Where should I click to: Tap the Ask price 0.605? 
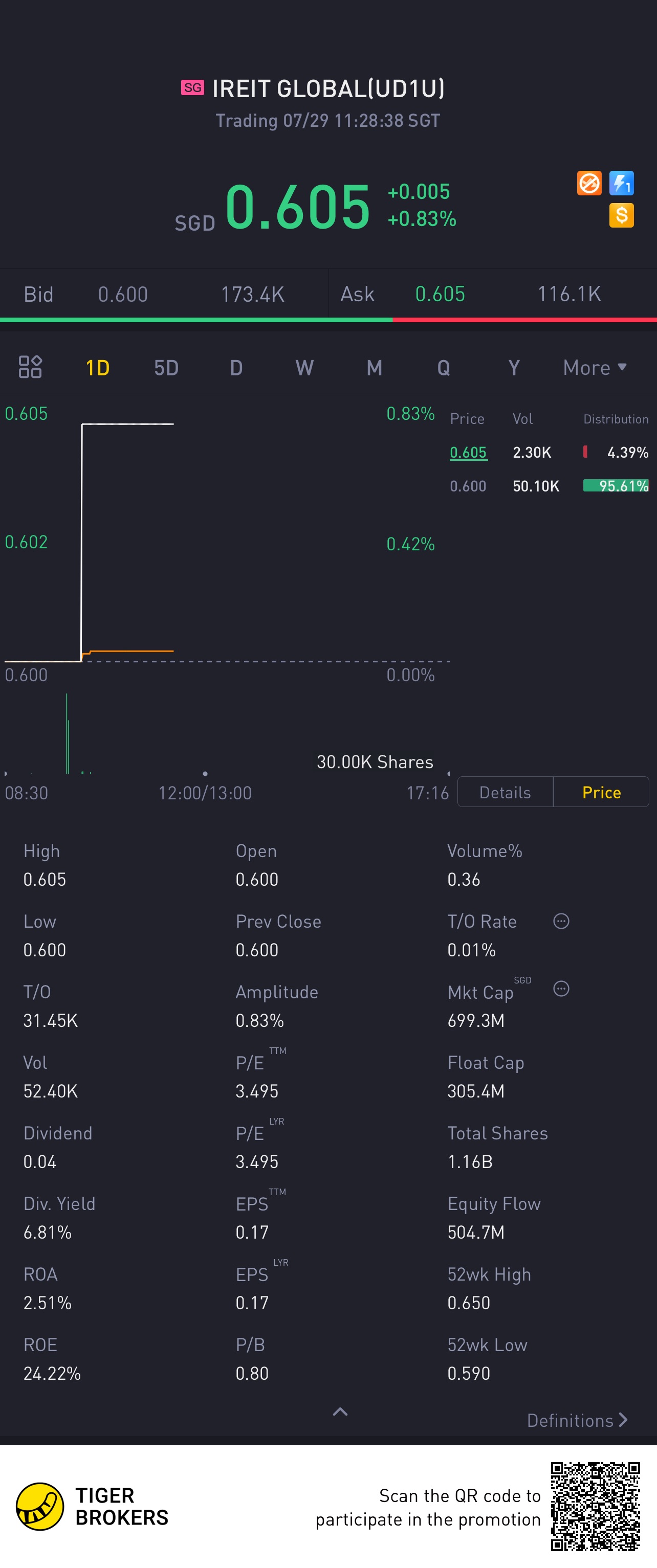tap(440, 295)
